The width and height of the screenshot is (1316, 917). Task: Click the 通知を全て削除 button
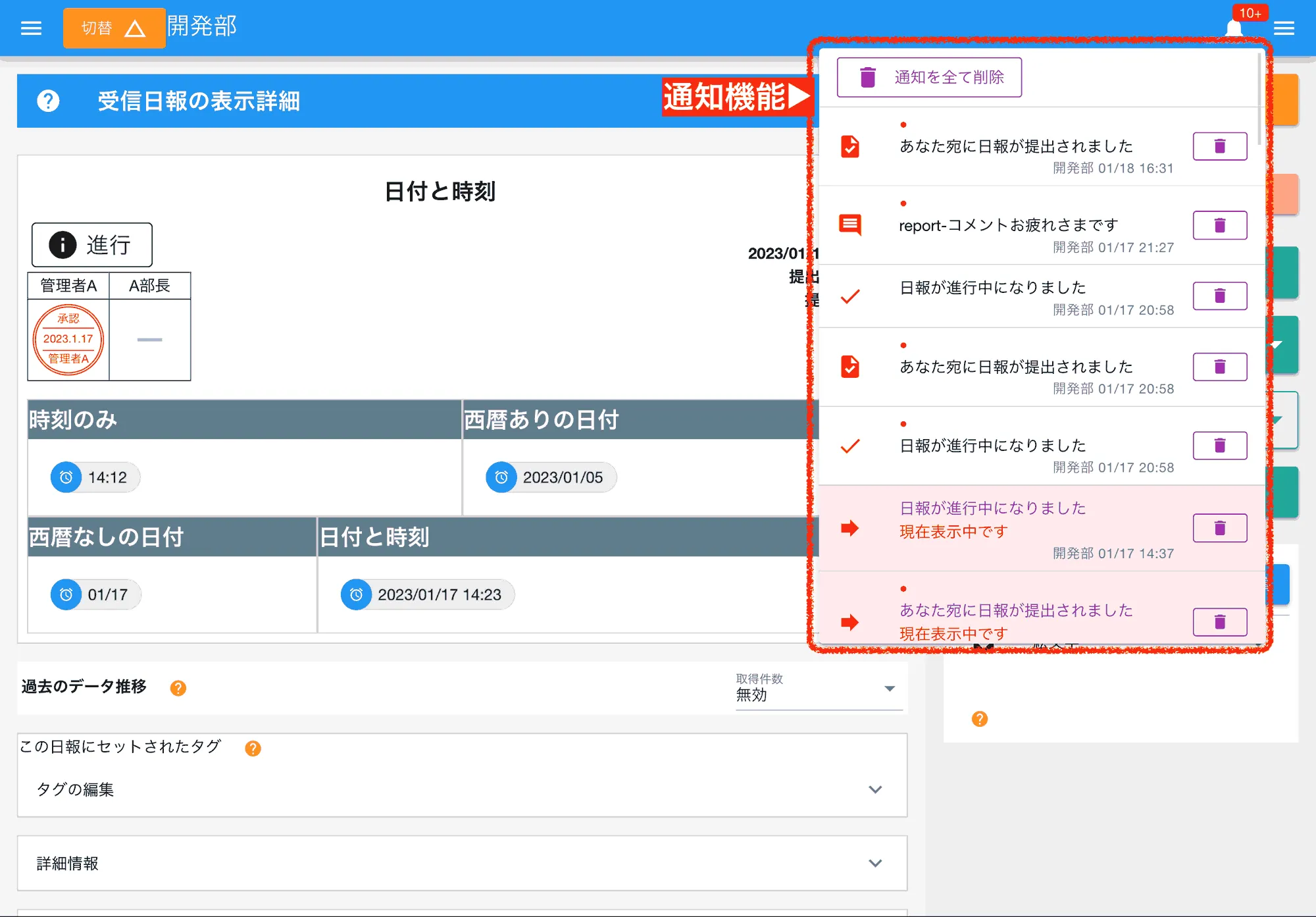[928, 76]
